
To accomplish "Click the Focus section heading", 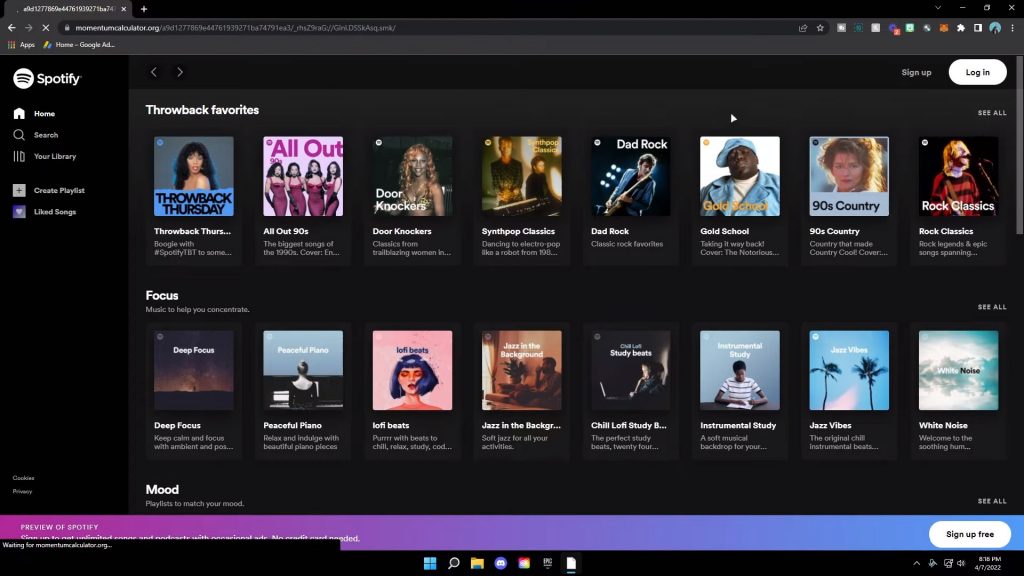I will 162,296.
